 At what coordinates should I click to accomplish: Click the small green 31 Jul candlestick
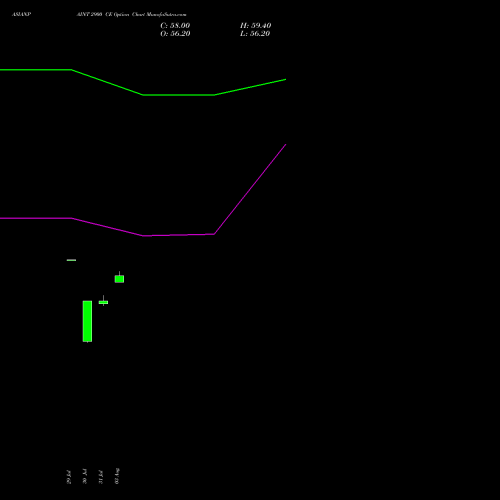[103, 302]
